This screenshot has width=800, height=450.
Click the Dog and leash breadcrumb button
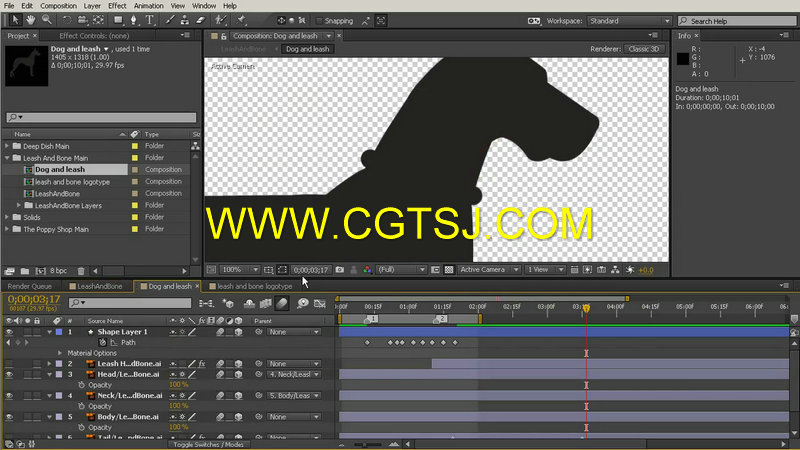pos(307,49)
